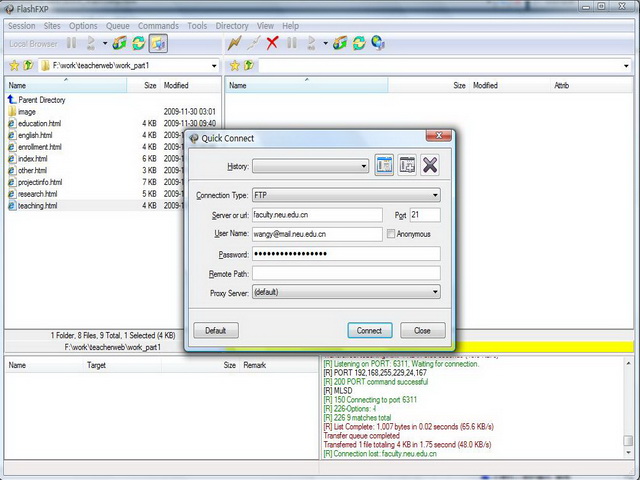Click the log pane scrollbar down arrow

[x=629, y=453]
